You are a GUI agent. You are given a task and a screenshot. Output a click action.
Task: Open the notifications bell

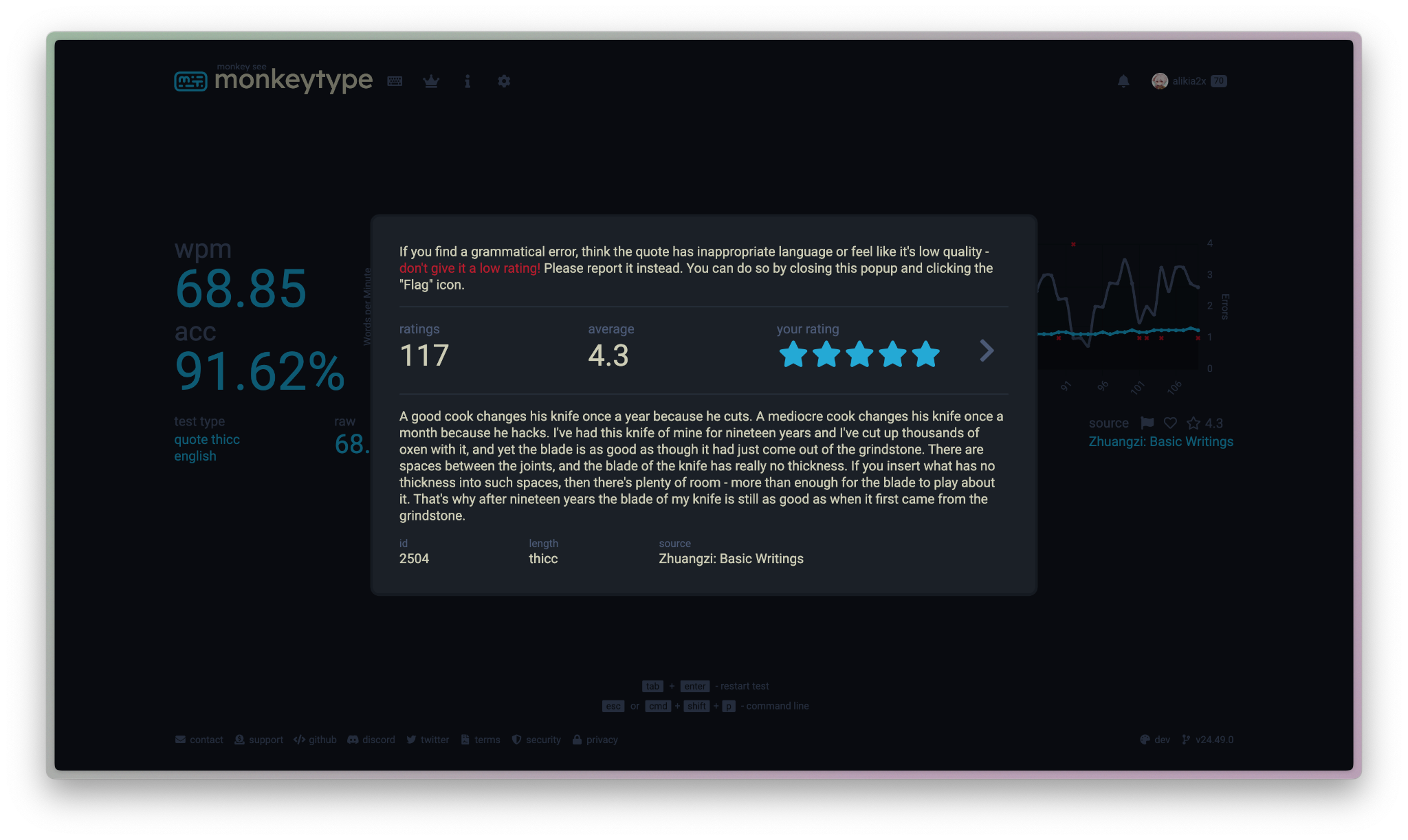[1123, 81]
